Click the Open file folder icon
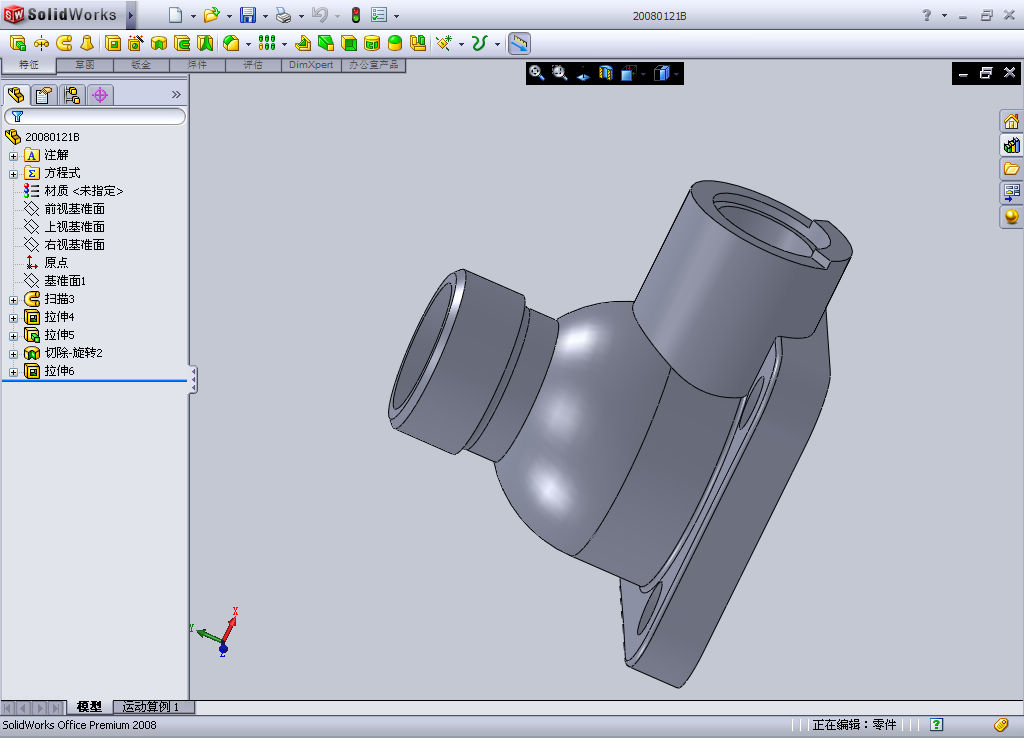 point(211,14)
